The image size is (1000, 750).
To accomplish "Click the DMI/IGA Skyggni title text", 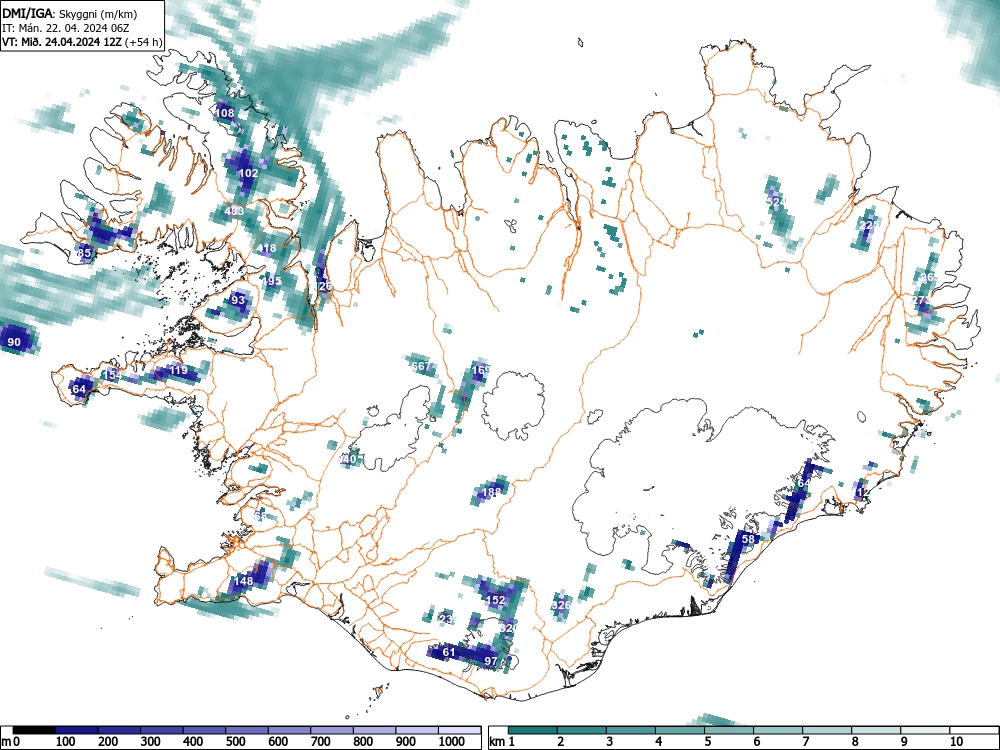I will coord(70,13).
